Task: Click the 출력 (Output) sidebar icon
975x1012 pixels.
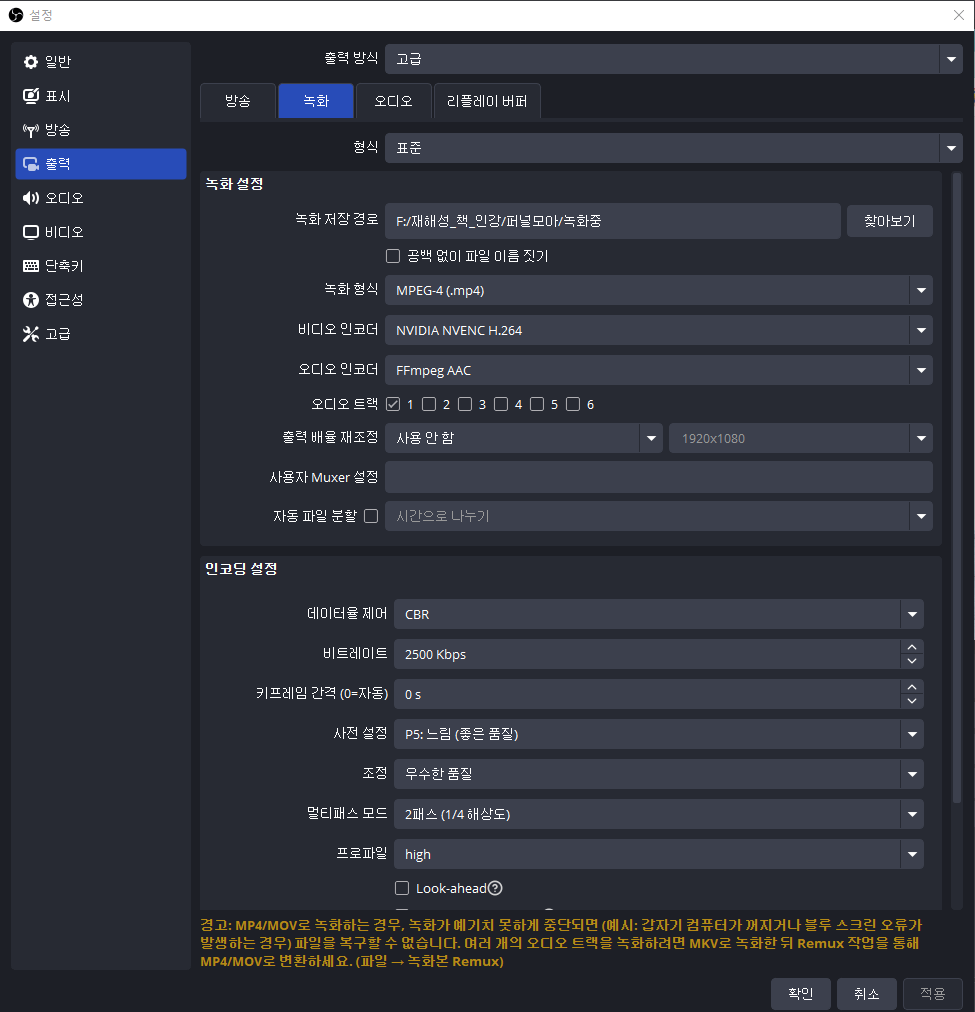Action: pos(30,164)
